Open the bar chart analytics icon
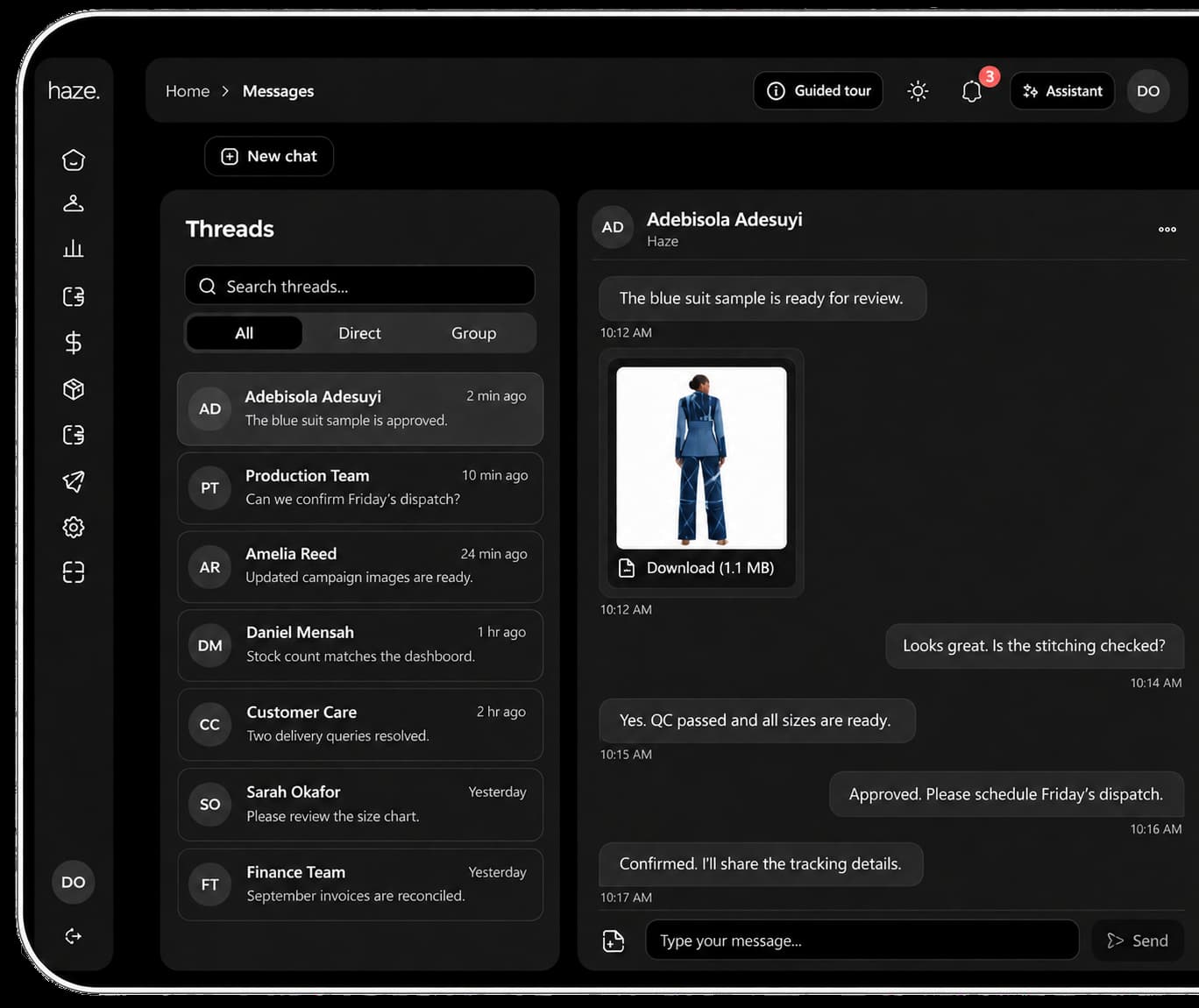This screenshot has height=1008, width=1199. 74,249
